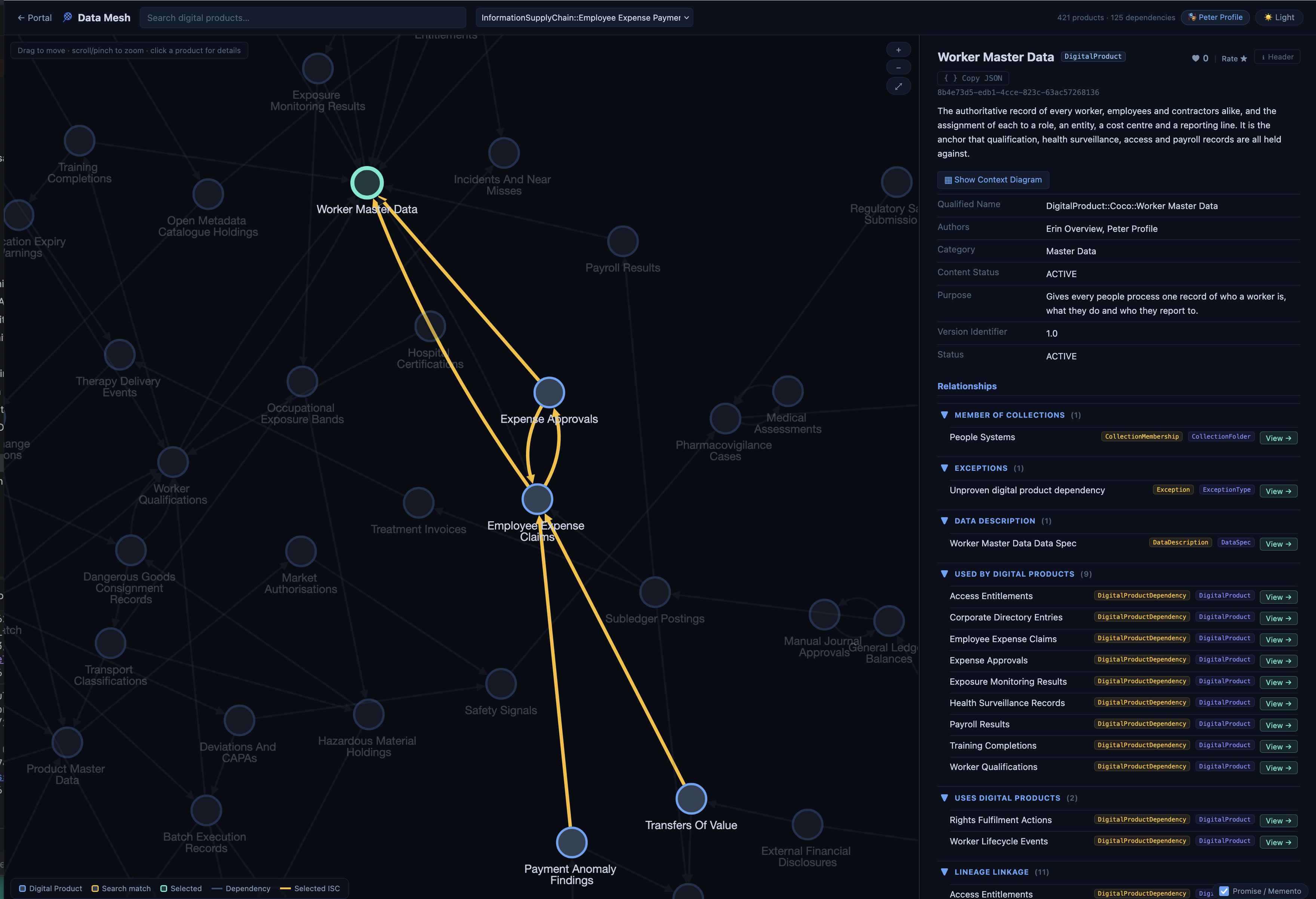Go back to Portal
The height and width of the screenshot is (899, 1316).
(x=34, y=18)
